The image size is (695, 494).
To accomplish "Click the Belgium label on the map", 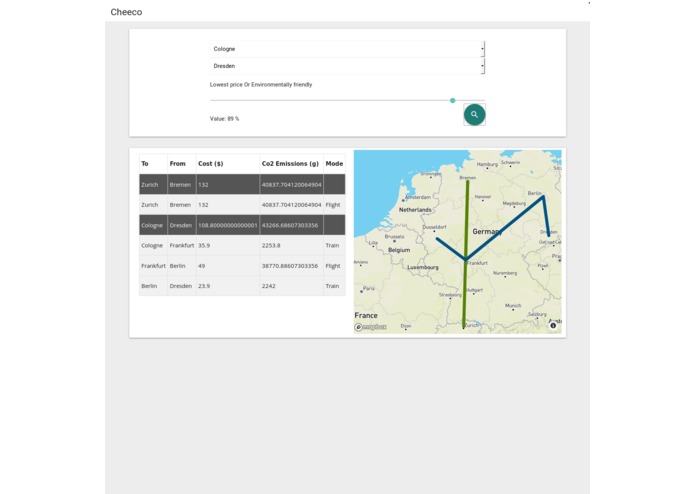I will click(399, 250).
